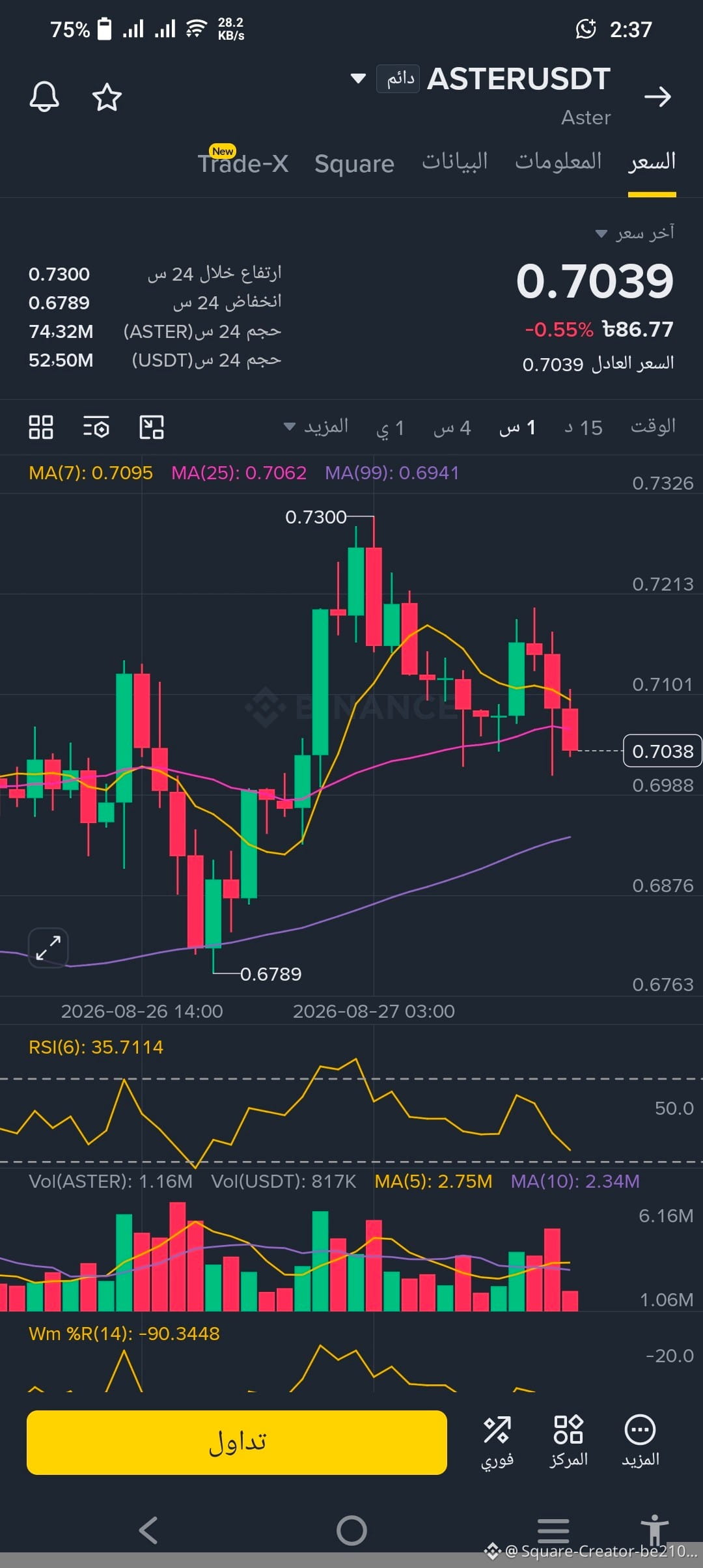Tap the 24h ASTER volume 74.32M

coord(61,331)
